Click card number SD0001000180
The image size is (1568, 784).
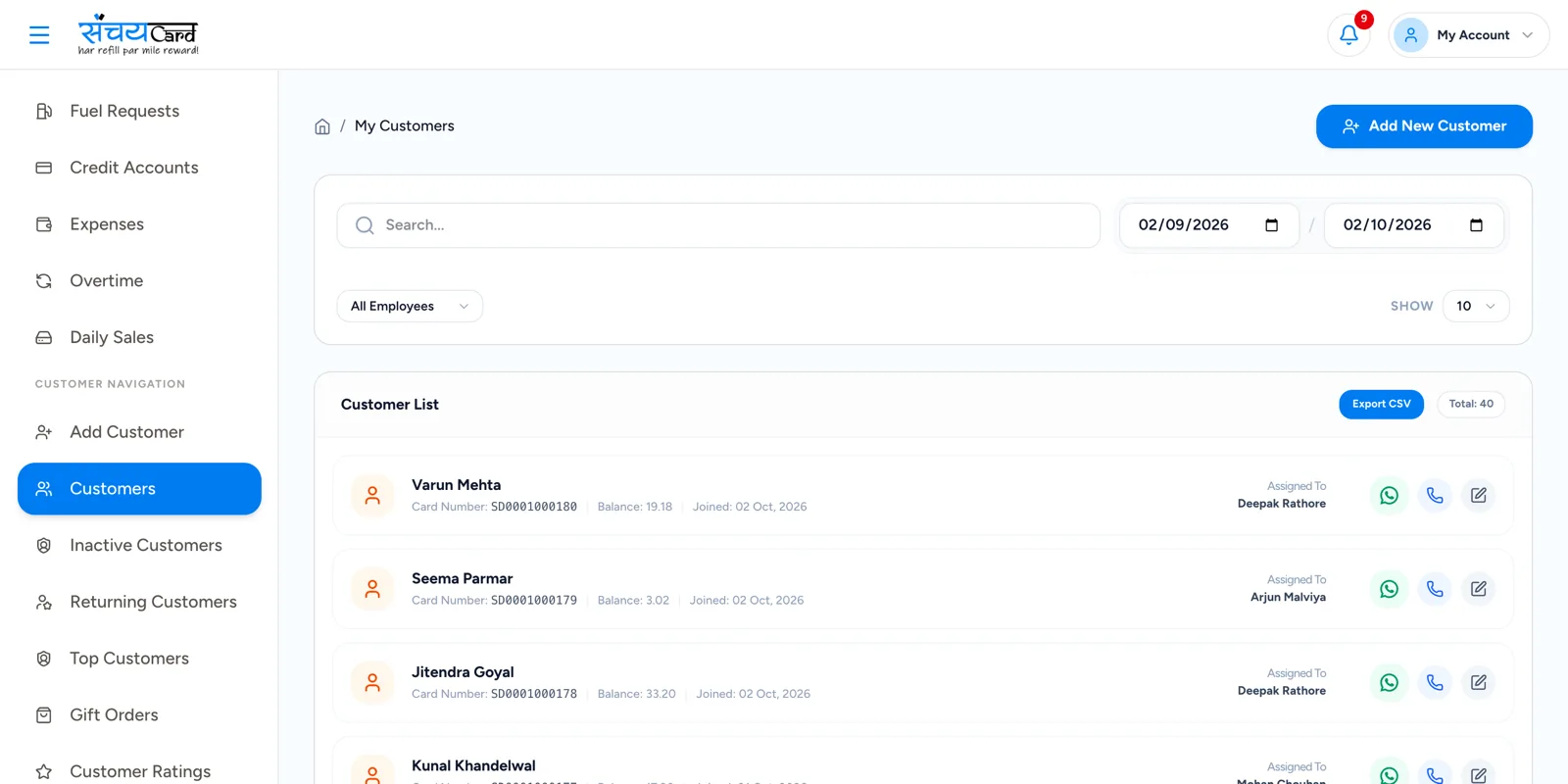pyautogui.click(x=534, y=507)
